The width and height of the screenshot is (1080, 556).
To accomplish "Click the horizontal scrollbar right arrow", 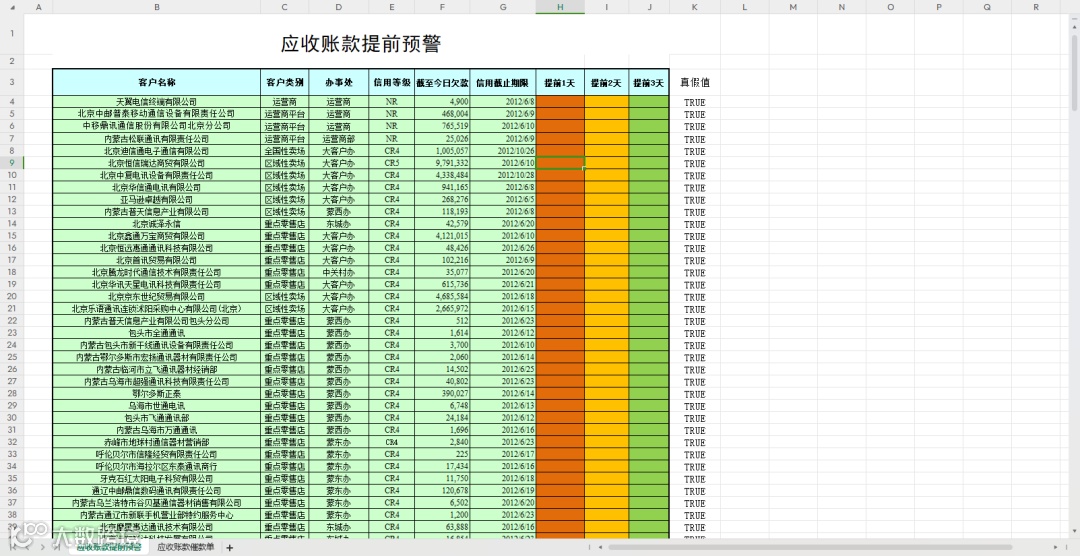I will [1057, 548].
